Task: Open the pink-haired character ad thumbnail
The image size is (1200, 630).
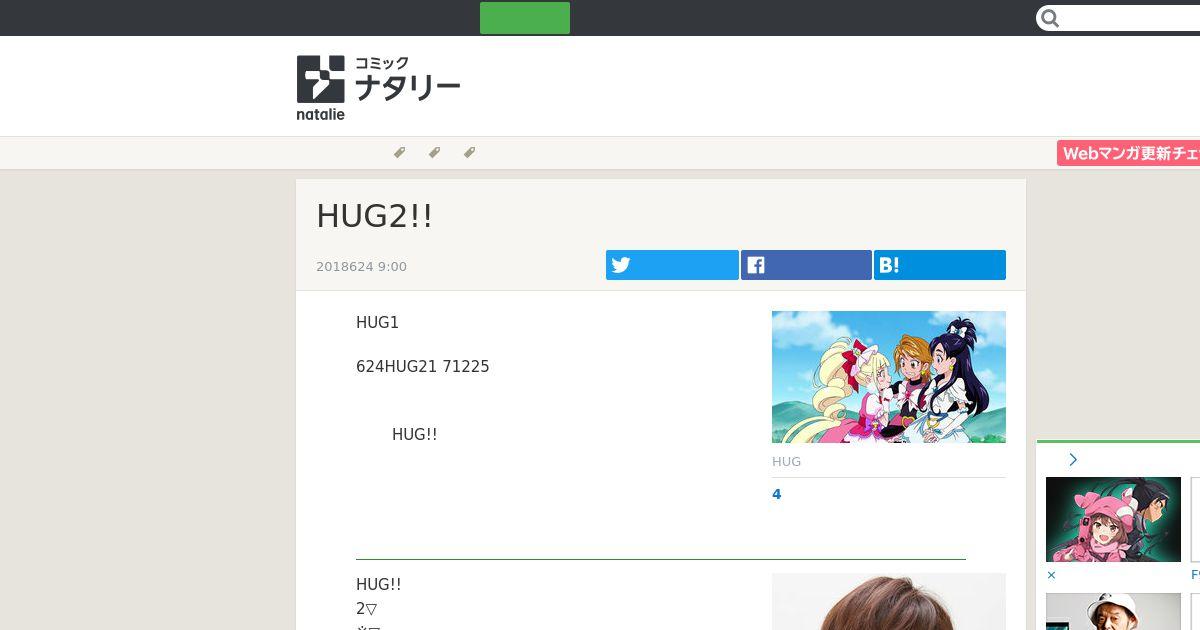Action: 1113,519
